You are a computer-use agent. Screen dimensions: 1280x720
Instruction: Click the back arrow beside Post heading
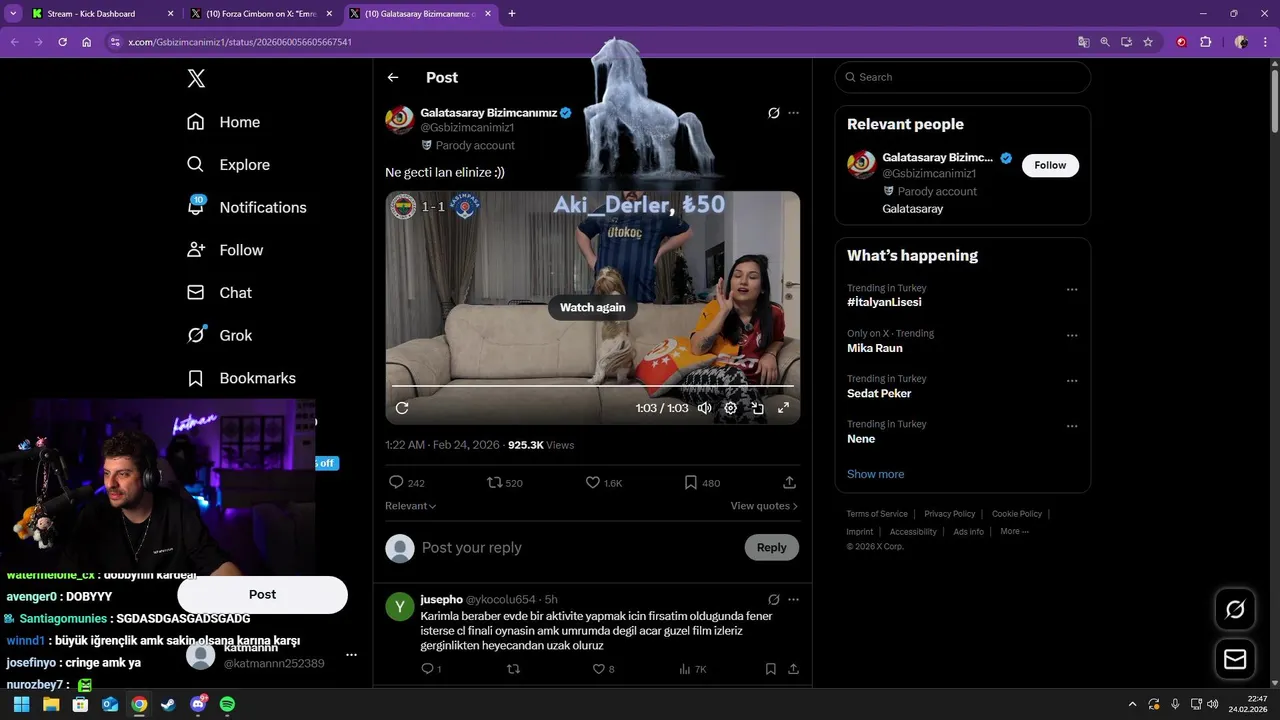pyautogui.click(x=393, y=77)
